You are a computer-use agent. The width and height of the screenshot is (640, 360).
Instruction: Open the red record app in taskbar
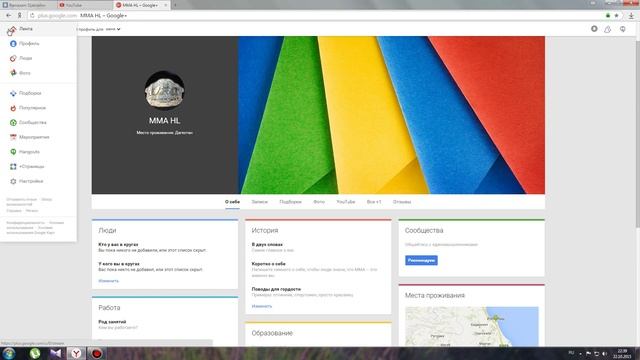(97, 353)
